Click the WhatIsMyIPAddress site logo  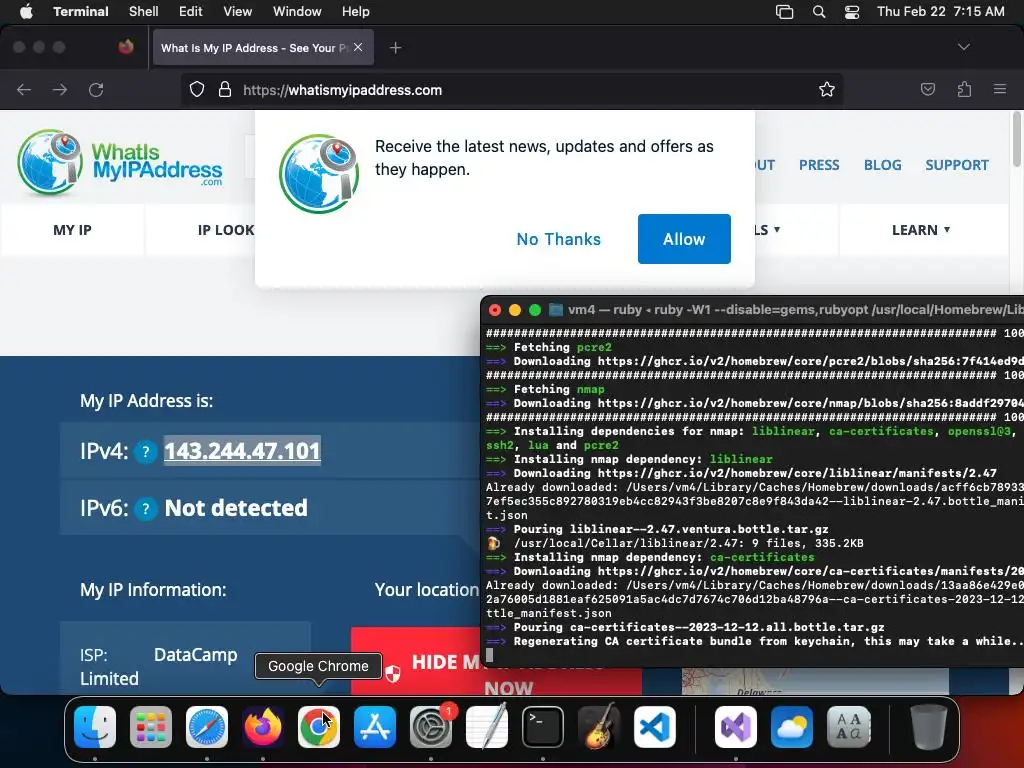click(120, 163)
